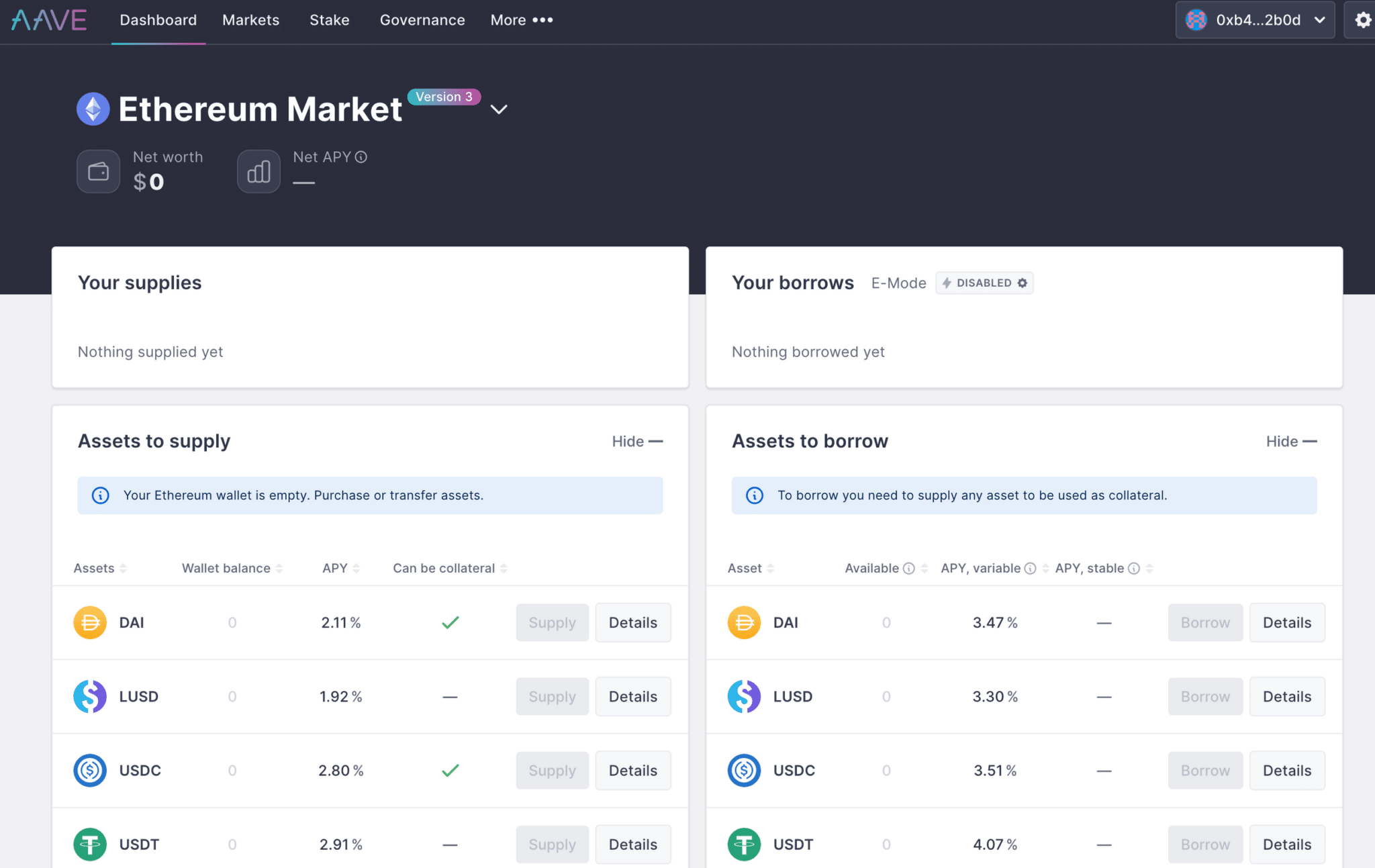Click the 4.07% USDT variable APY

pos(995,844)
